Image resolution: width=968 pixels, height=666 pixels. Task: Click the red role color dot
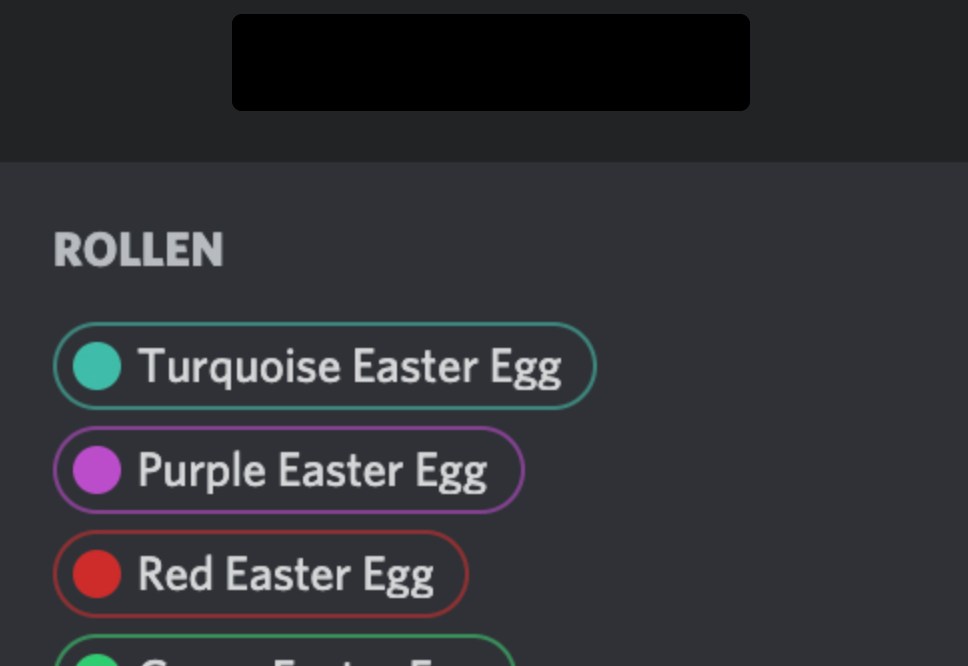(97, 574)
